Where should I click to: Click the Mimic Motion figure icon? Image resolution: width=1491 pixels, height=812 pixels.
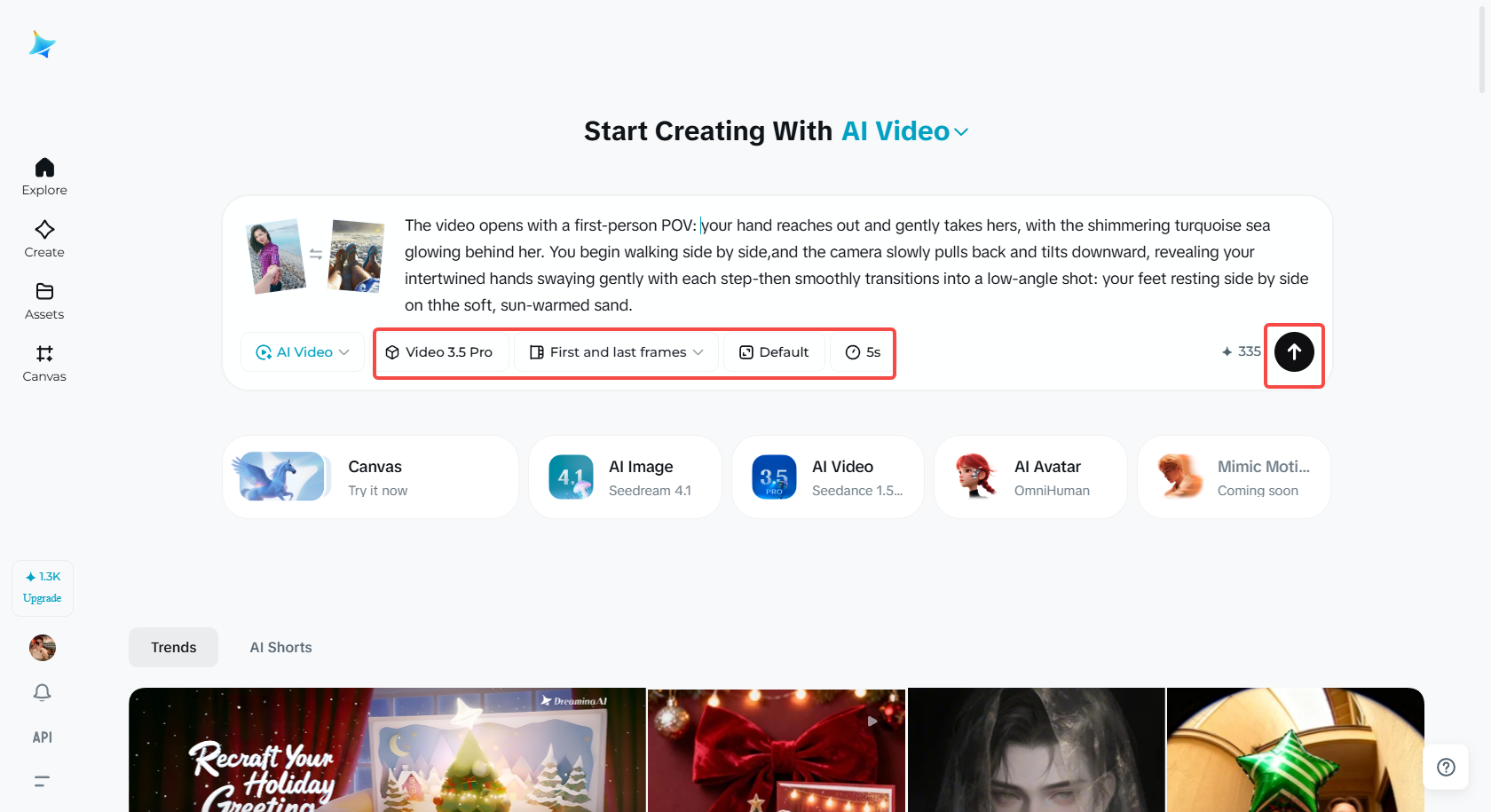click(x=1179, y=477)
